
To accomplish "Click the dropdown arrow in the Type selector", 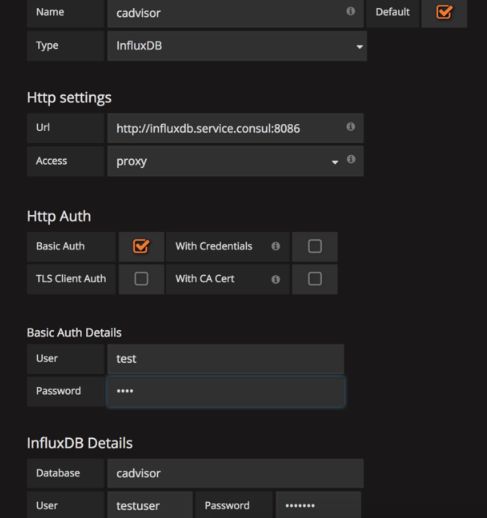I will [x=359, y=47].
